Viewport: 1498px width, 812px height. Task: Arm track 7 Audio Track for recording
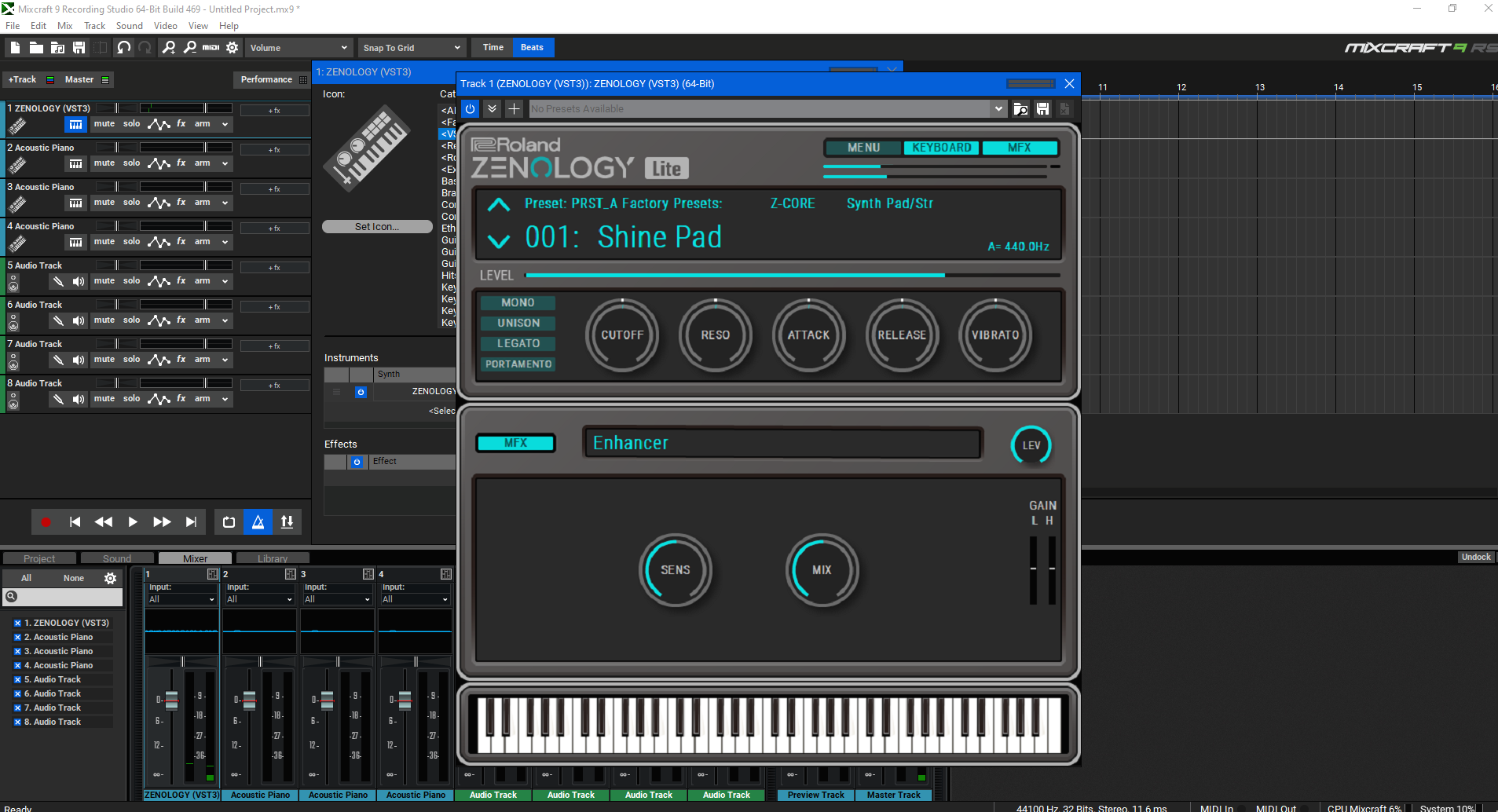[202, 360]
